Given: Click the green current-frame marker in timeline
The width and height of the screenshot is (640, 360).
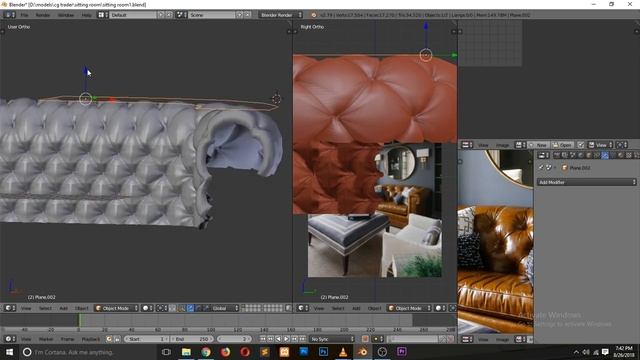Looking at the screenshot, I should pos(79,320).
